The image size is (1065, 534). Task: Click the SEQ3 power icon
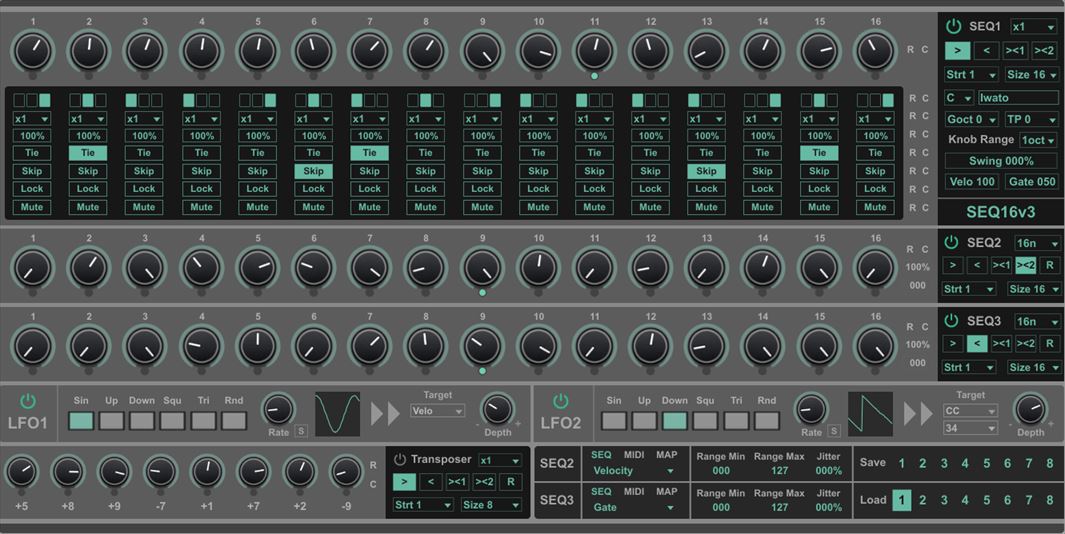951,321
